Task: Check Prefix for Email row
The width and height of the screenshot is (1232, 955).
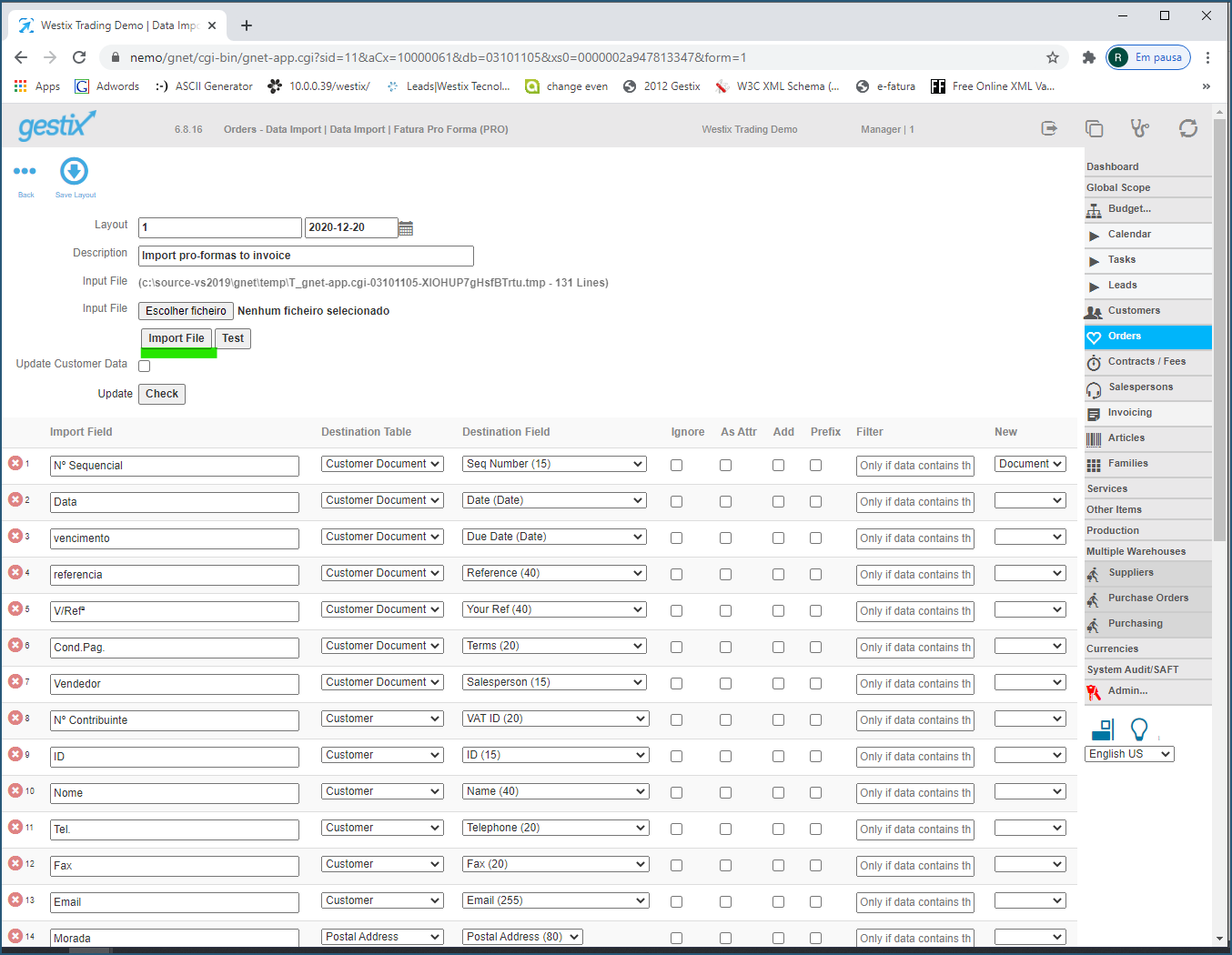Action: pos(815,901)
